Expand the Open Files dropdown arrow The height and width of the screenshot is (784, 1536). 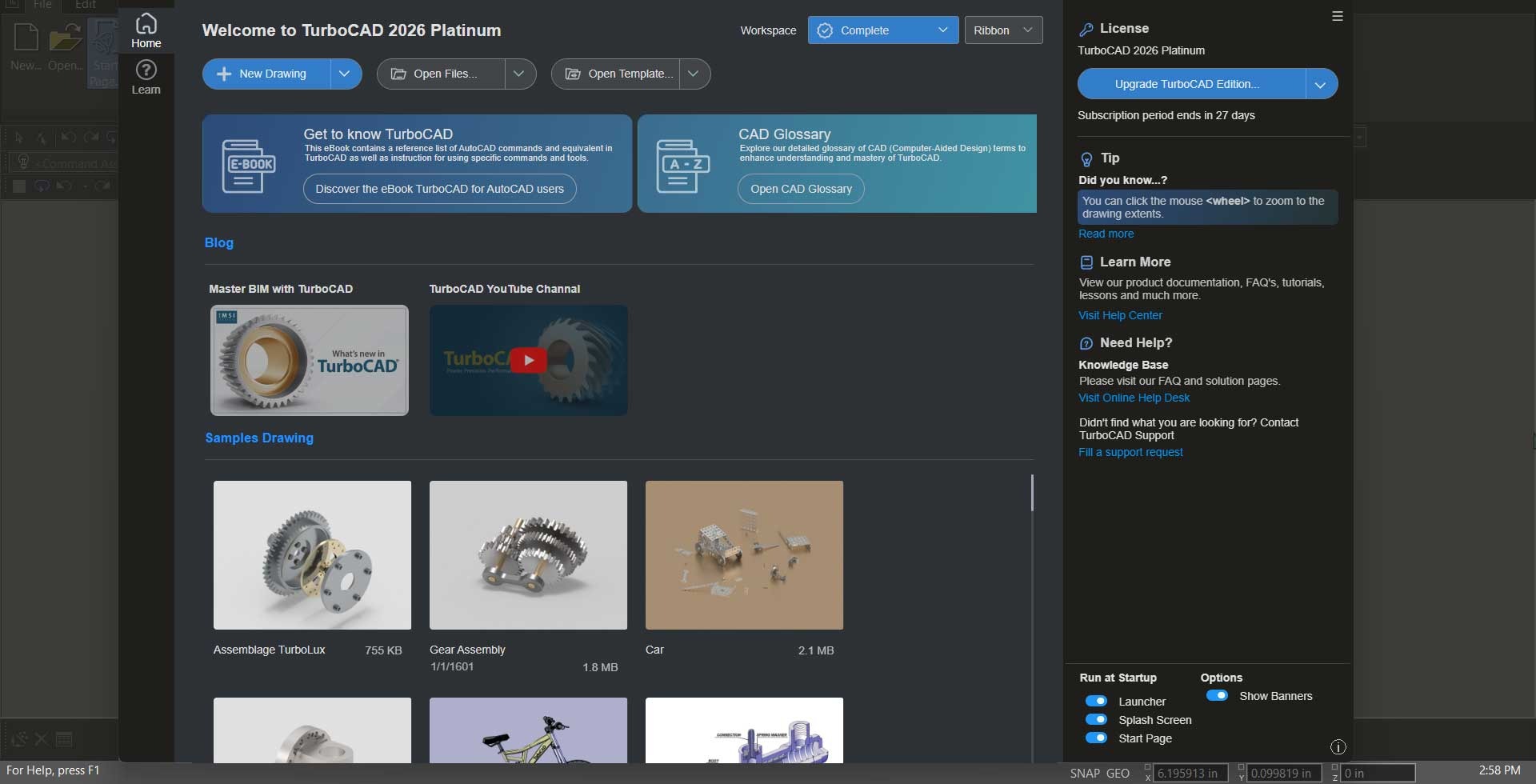click(x=519, y=74)
